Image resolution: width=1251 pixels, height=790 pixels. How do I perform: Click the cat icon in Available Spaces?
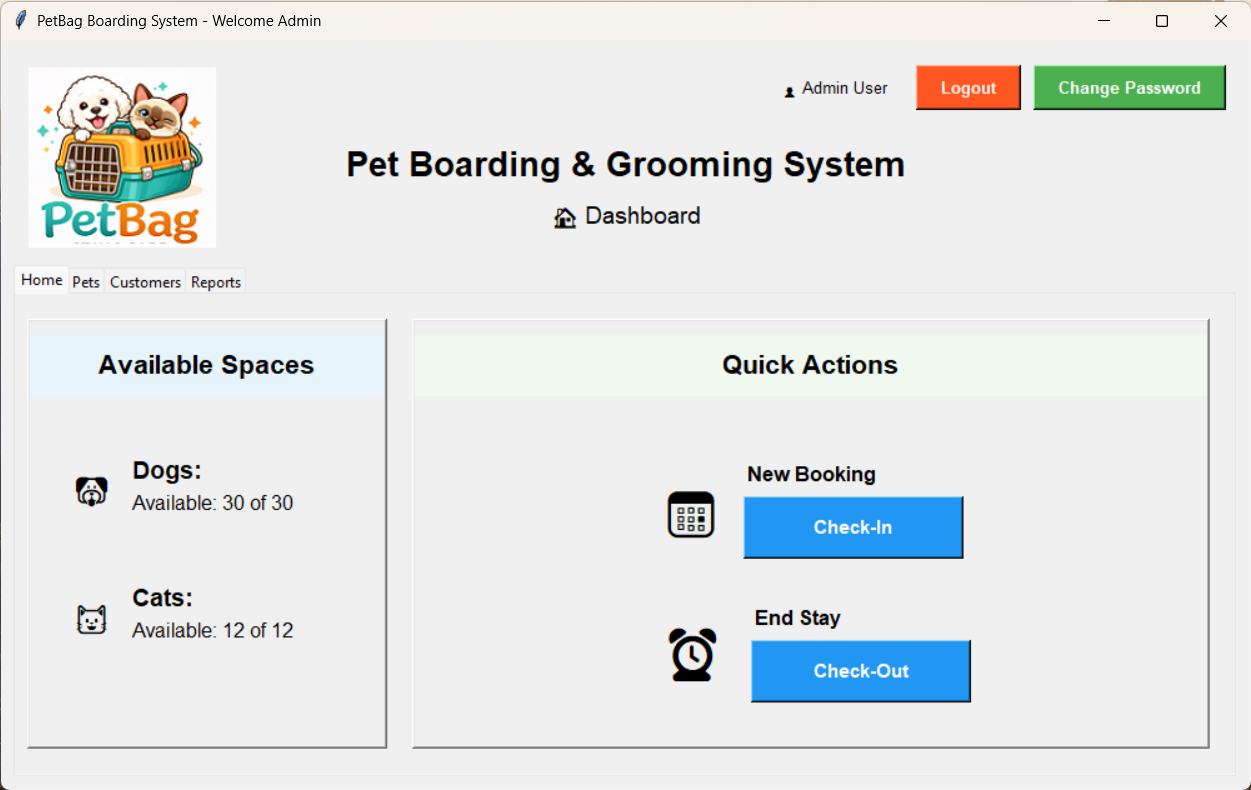[x=91, y=618]
